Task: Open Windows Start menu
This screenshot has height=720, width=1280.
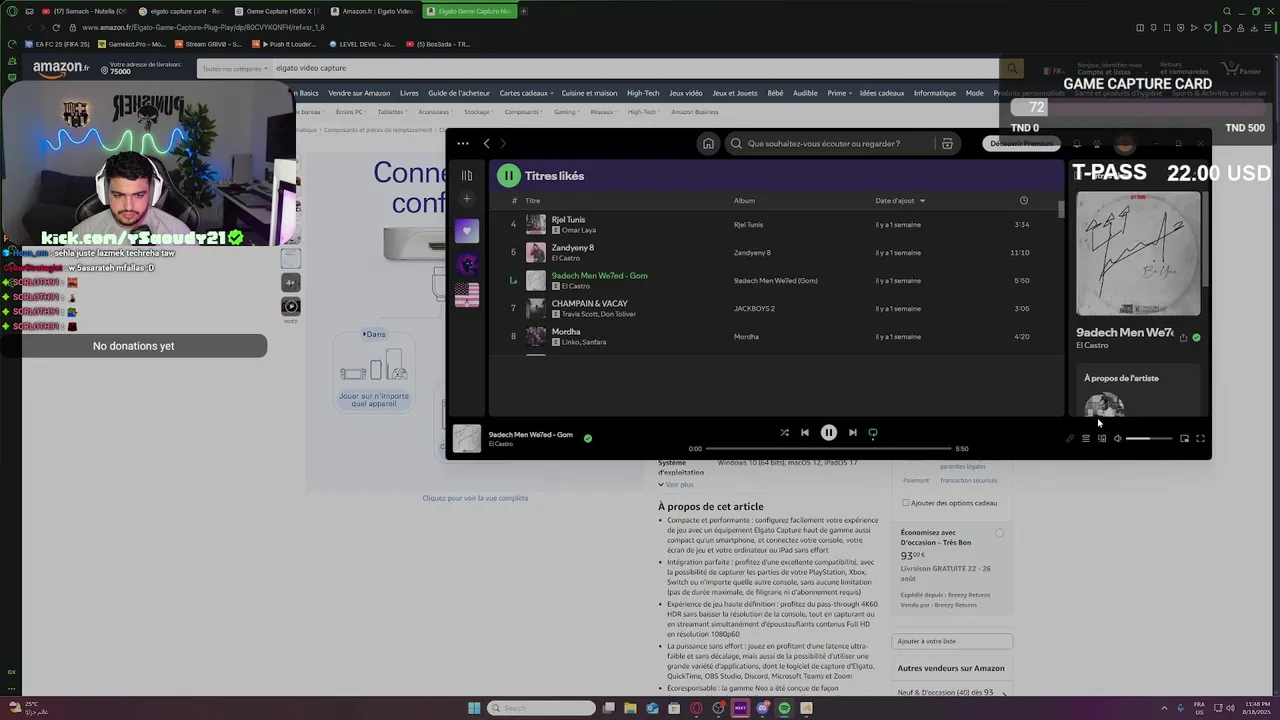Action: point(474,708)
